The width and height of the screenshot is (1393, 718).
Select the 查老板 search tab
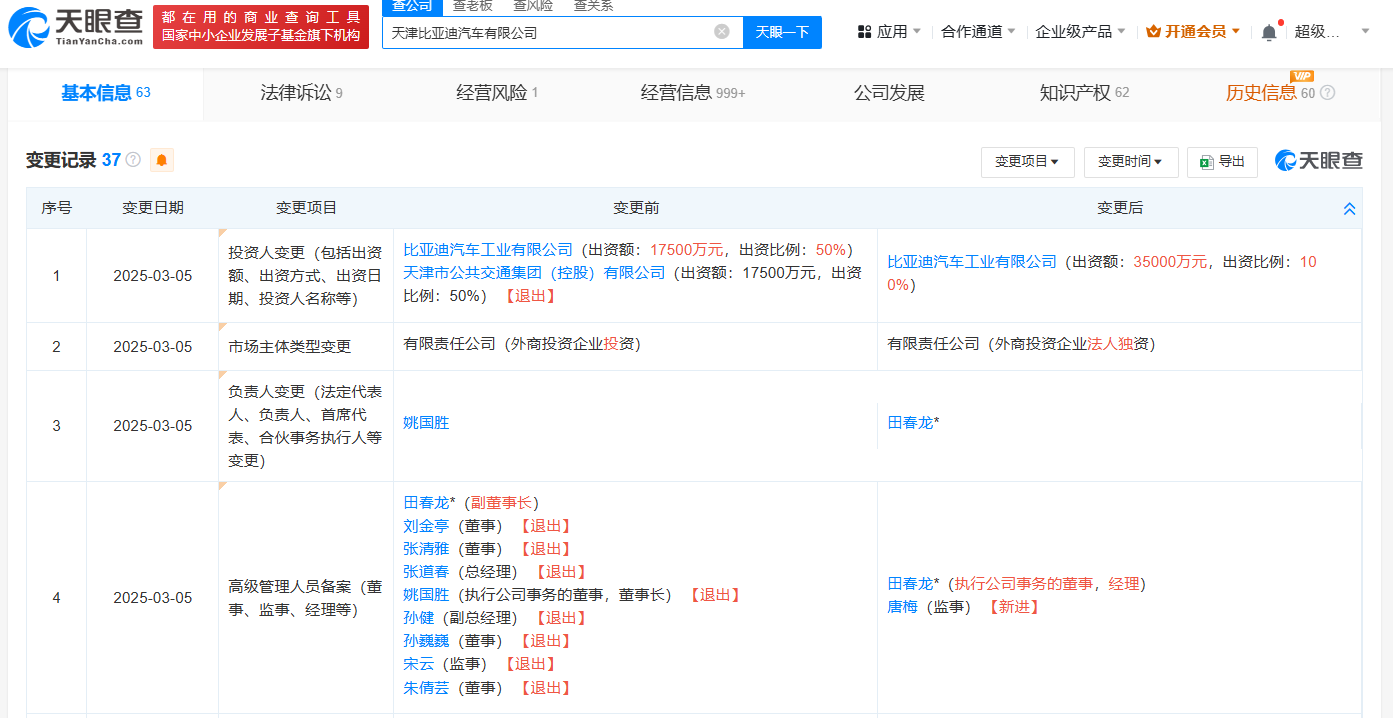point(472,6)
